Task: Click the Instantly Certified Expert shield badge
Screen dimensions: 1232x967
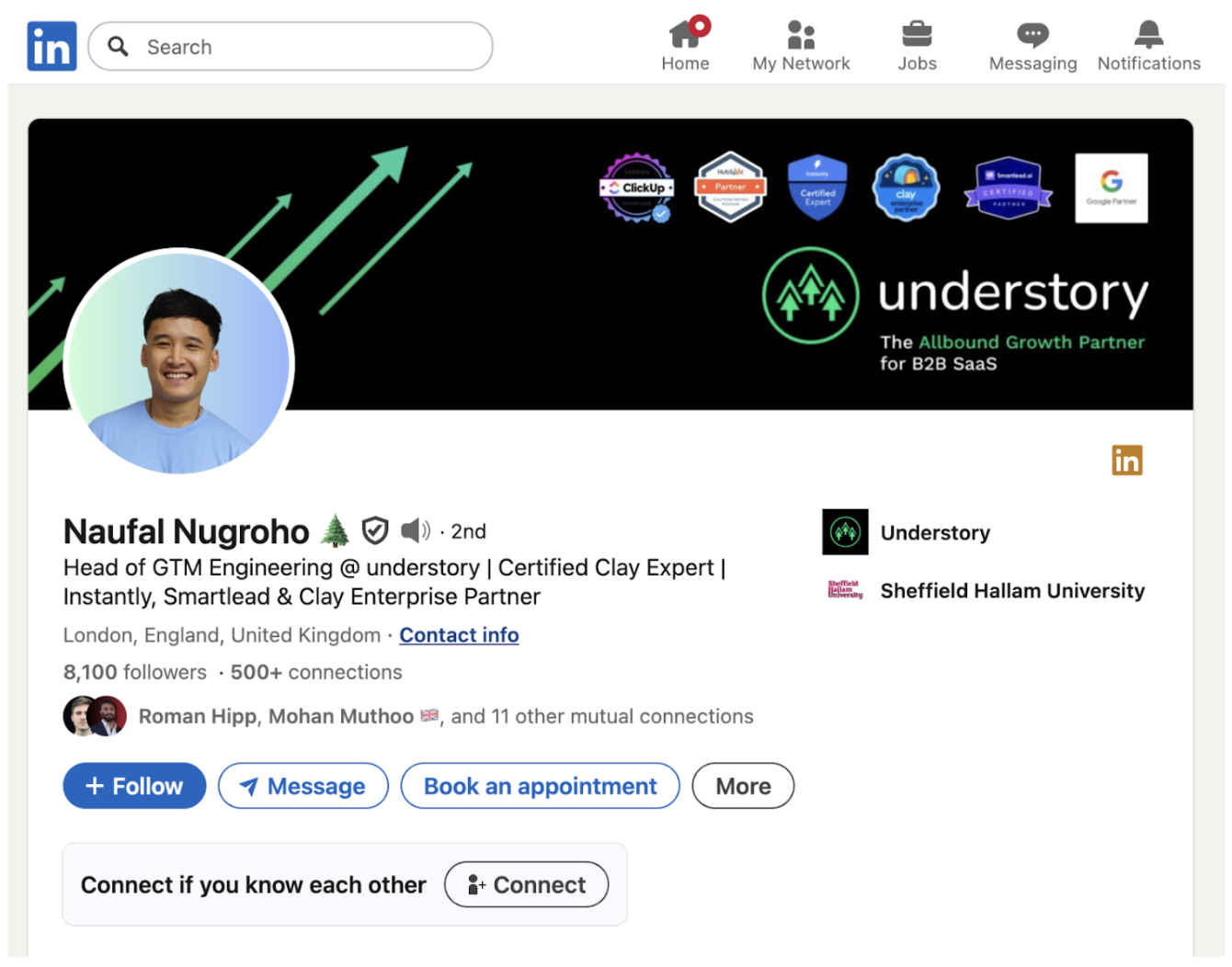Action: pyautogui.click(x=817, y=188)
